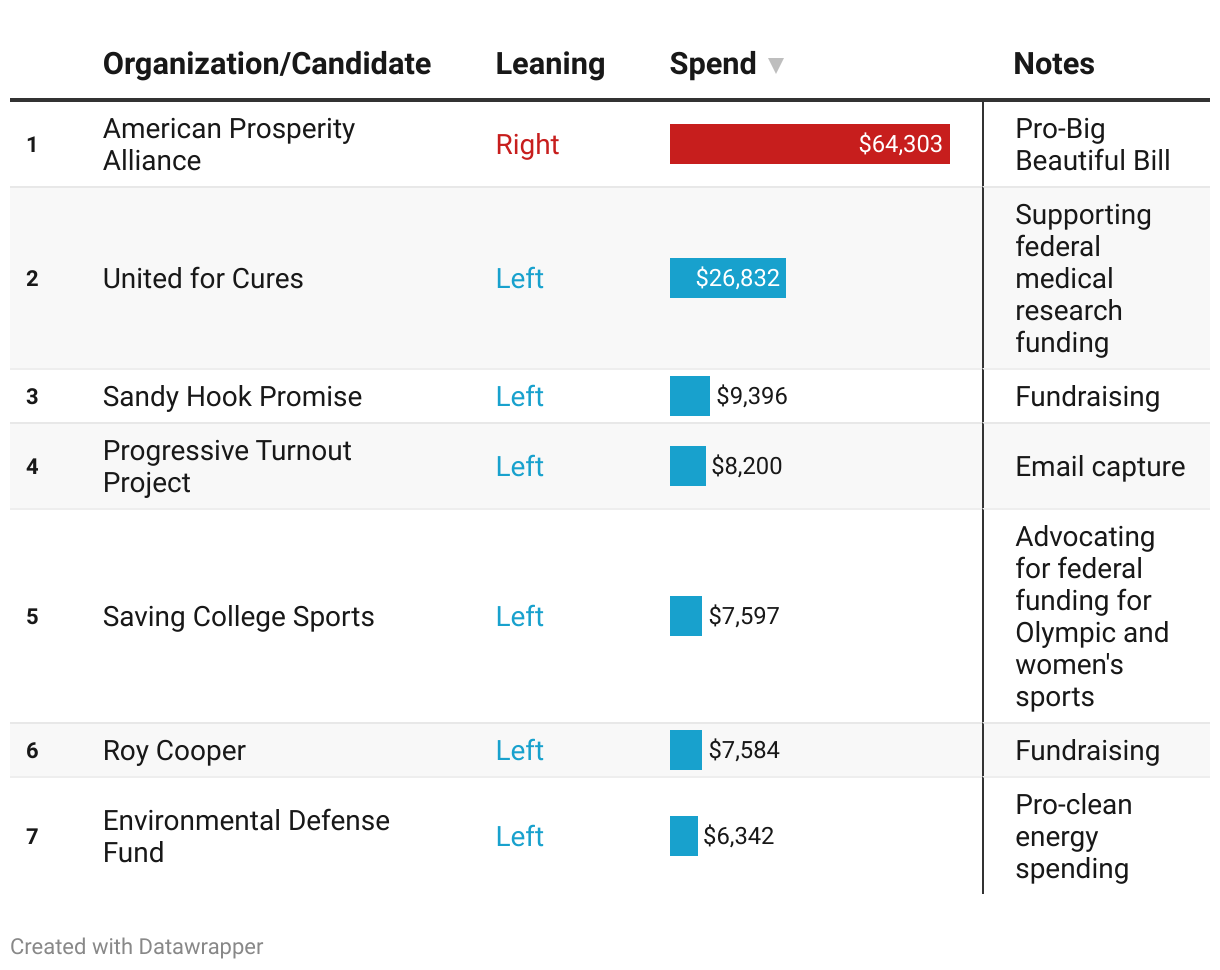This screenshot has height=970, width=1220.
Task: Select the Leaning column header
Action: pos(550,64)
